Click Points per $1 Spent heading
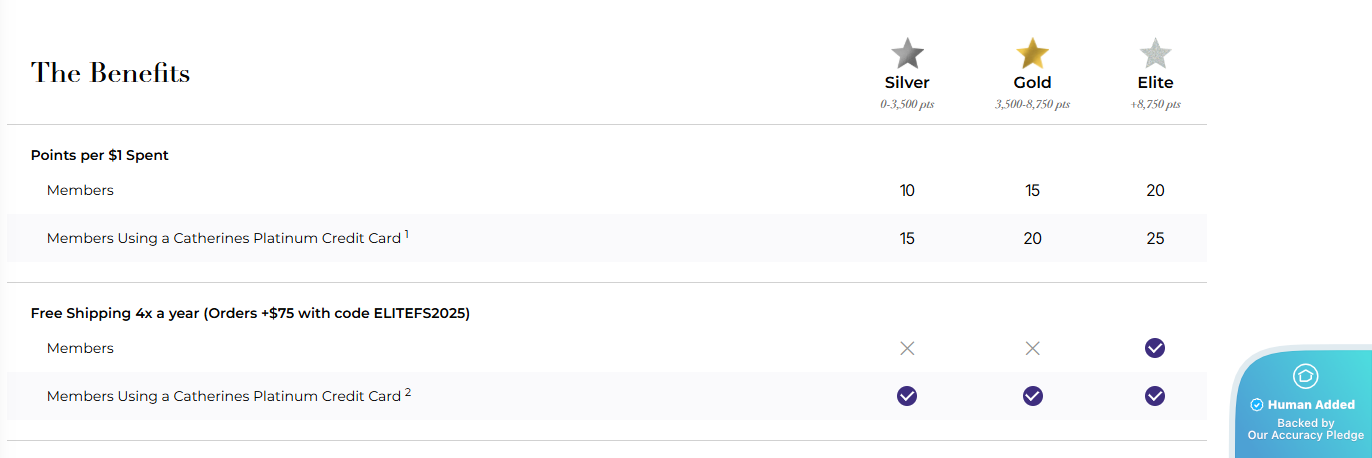Viewport: 1372px width, 458px height. 100,155
